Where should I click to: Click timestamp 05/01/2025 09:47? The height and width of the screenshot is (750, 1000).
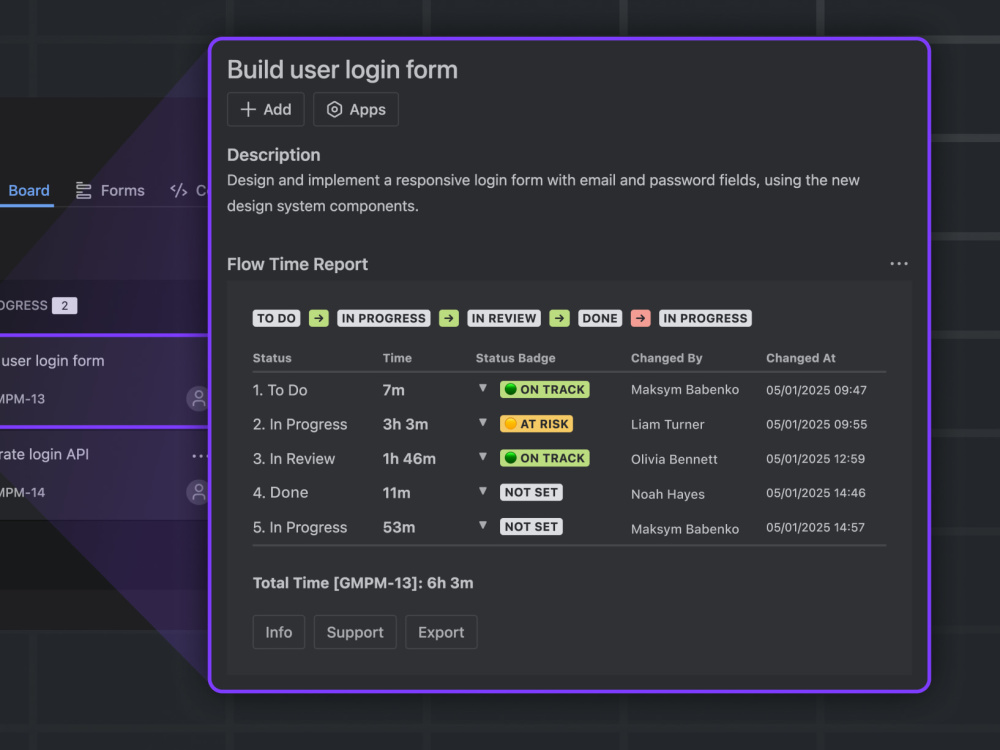[816, 390]
